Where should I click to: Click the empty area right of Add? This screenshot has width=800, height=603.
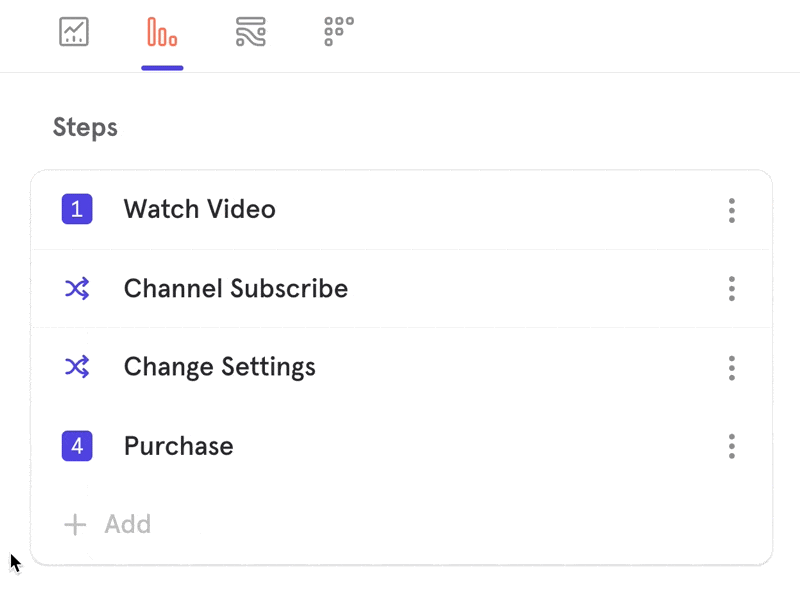click(x=450, y=525)
